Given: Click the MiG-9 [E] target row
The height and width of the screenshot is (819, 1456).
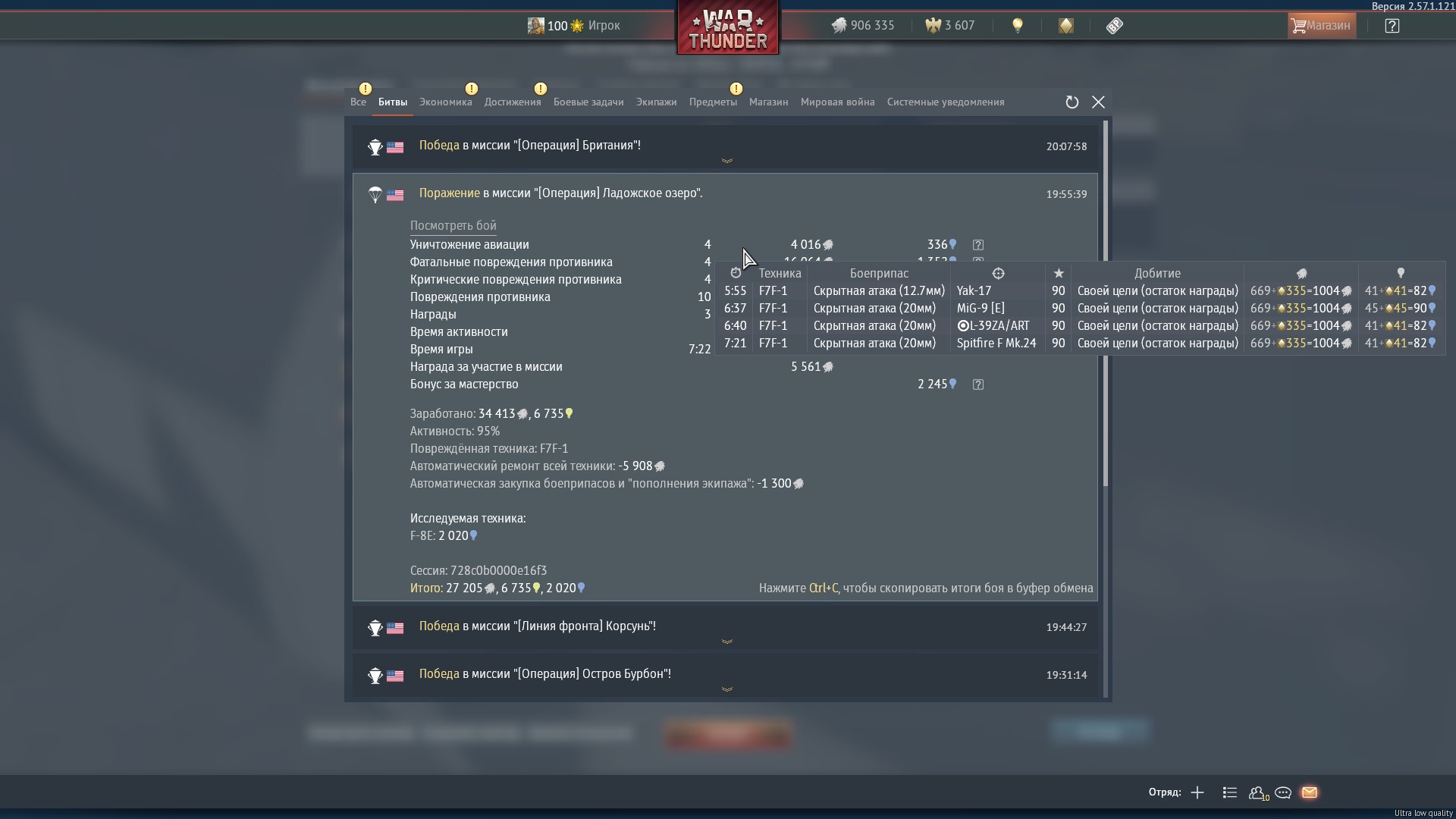Looking at the screenshot, I should [981, 309].
